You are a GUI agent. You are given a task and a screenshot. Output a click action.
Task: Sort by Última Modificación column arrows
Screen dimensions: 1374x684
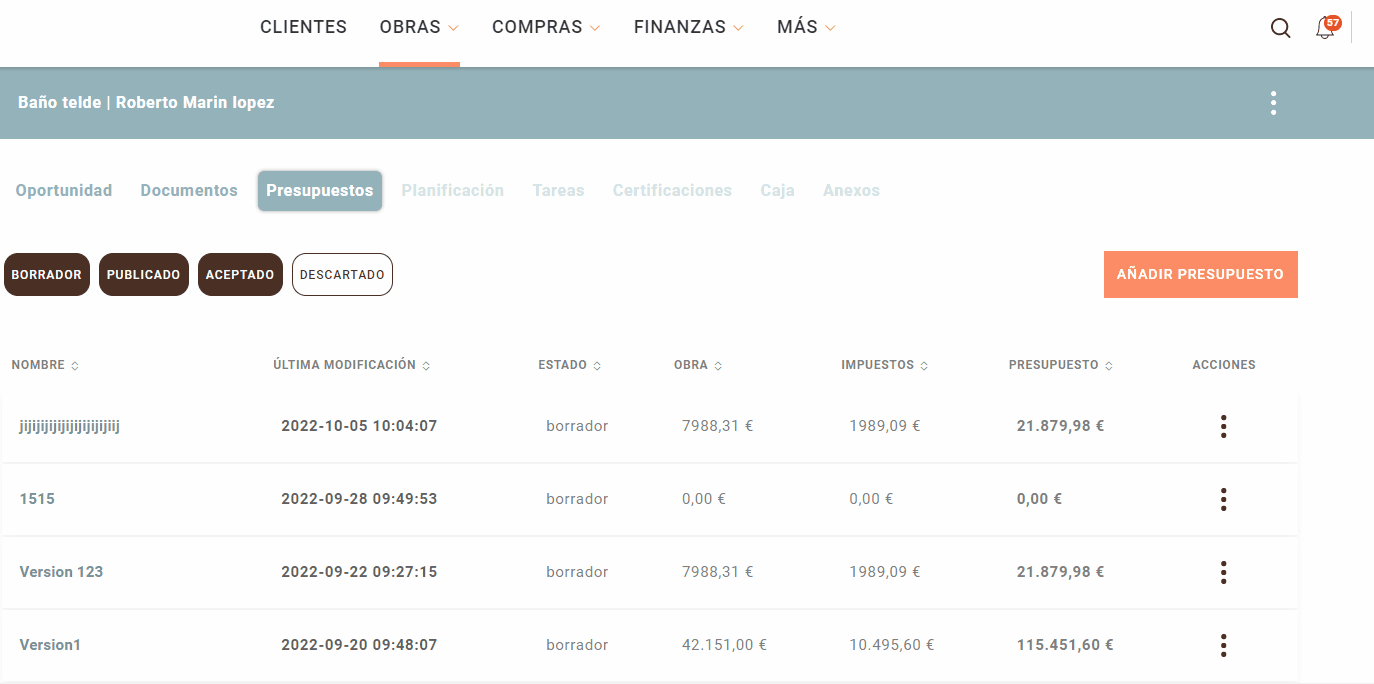426,366
